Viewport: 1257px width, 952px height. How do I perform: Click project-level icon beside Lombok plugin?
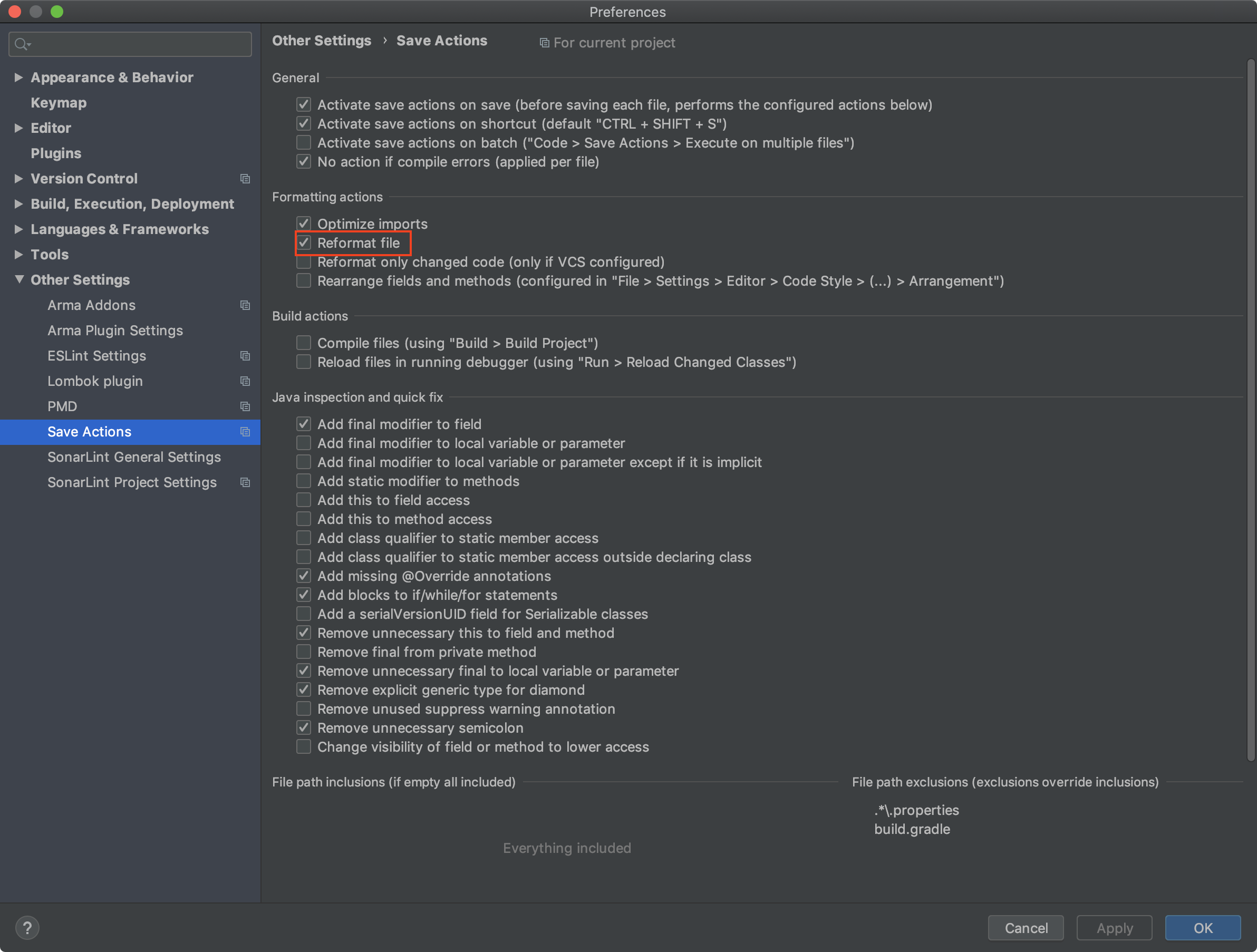point(245,381)
